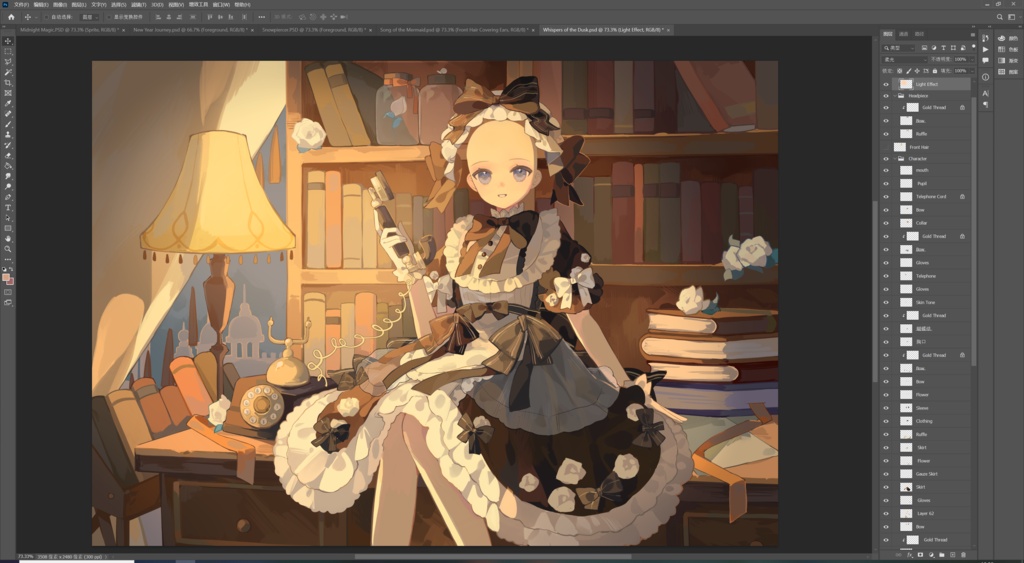Click the Create new layer icon
This screenshot has height=563, width=1024.
pos(952,555)
